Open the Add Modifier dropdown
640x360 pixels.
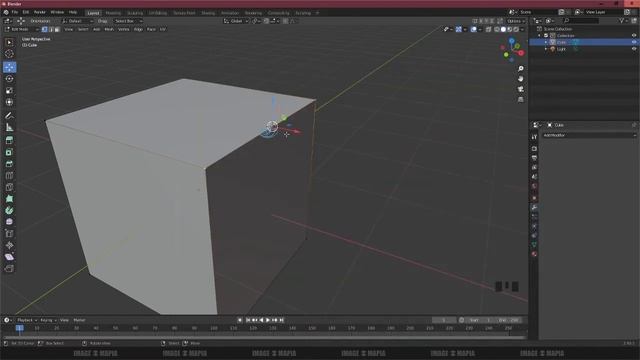coord(589,135)
